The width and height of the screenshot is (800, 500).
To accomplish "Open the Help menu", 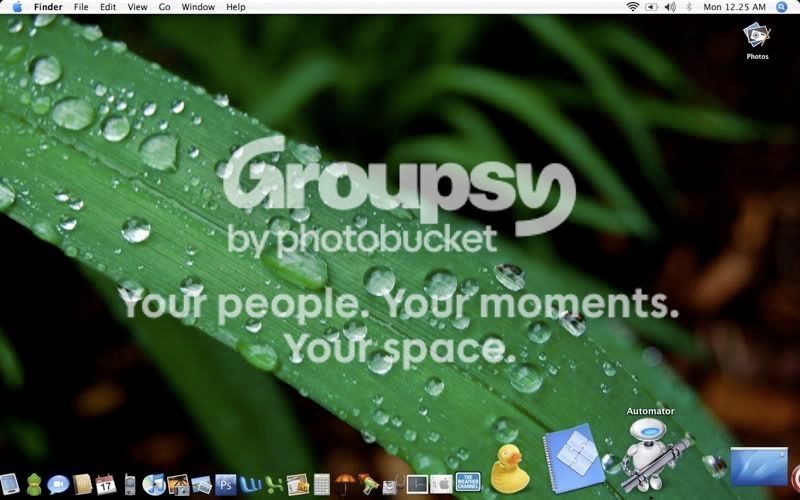I will [x=236, y=7].
